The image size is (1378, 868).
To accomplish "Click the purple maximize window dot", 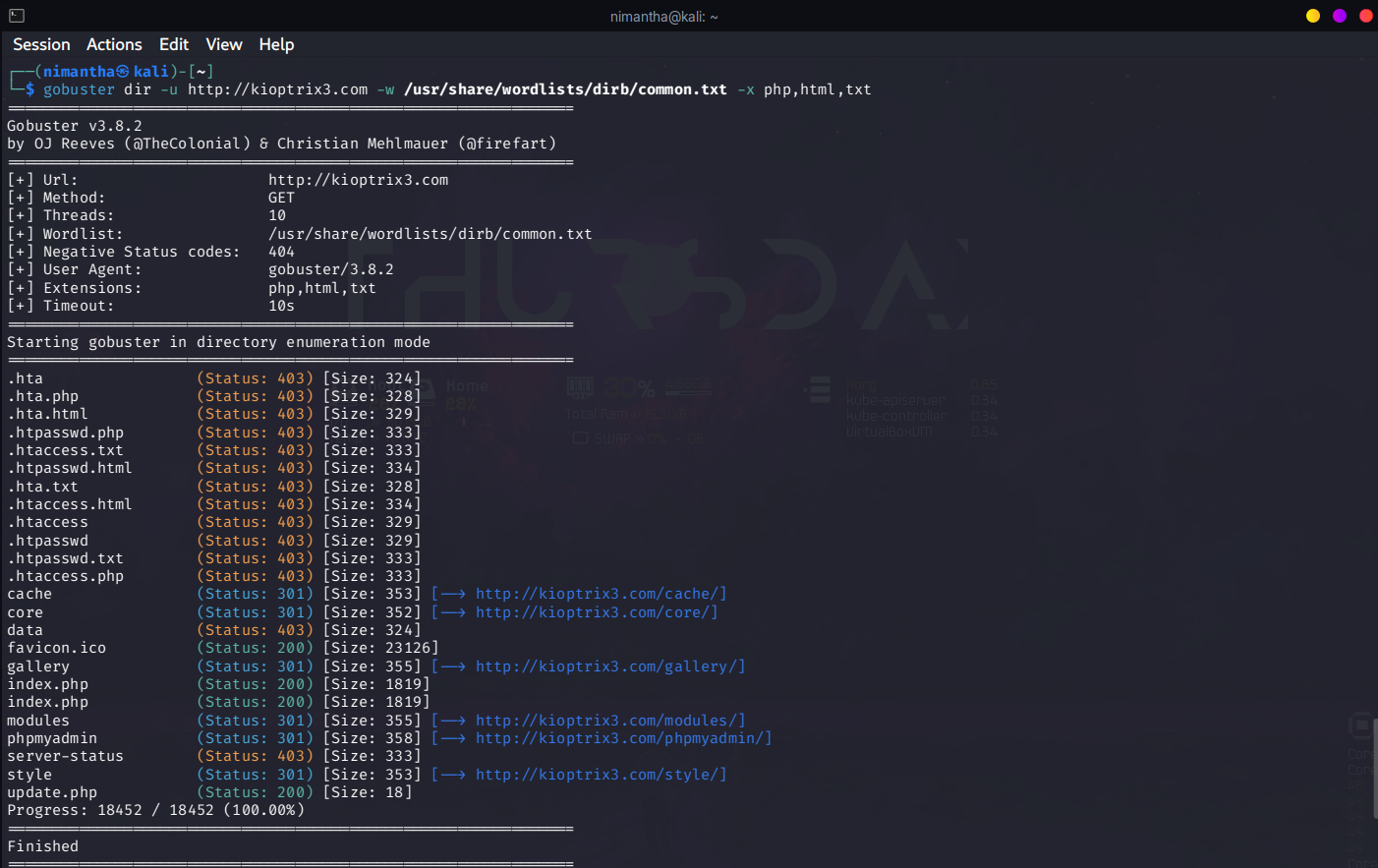I will click(1339, 16).
